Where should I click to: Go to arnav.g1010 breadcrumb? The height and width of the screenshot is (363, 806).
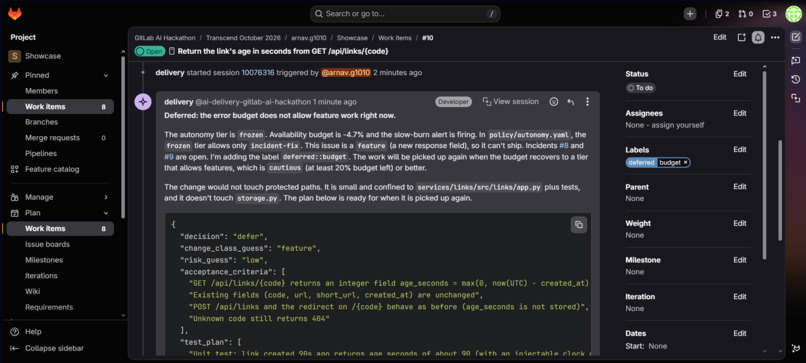[309, 38]
